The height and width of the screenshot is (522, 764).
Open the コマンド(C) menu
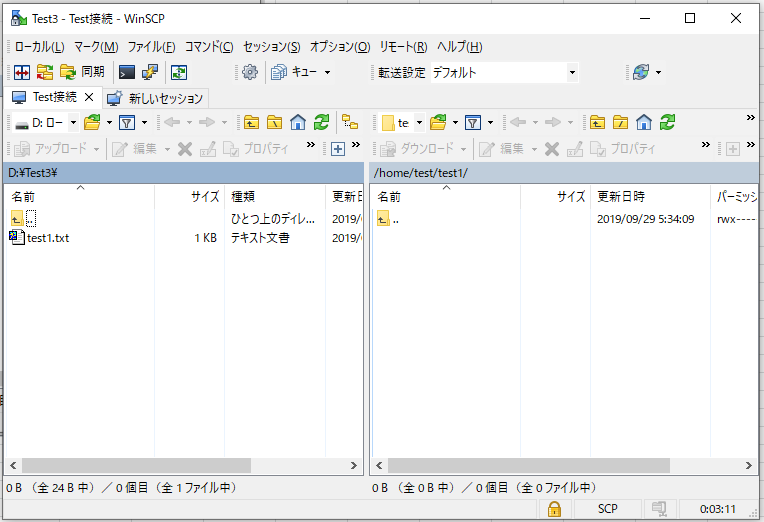(209, 47)
